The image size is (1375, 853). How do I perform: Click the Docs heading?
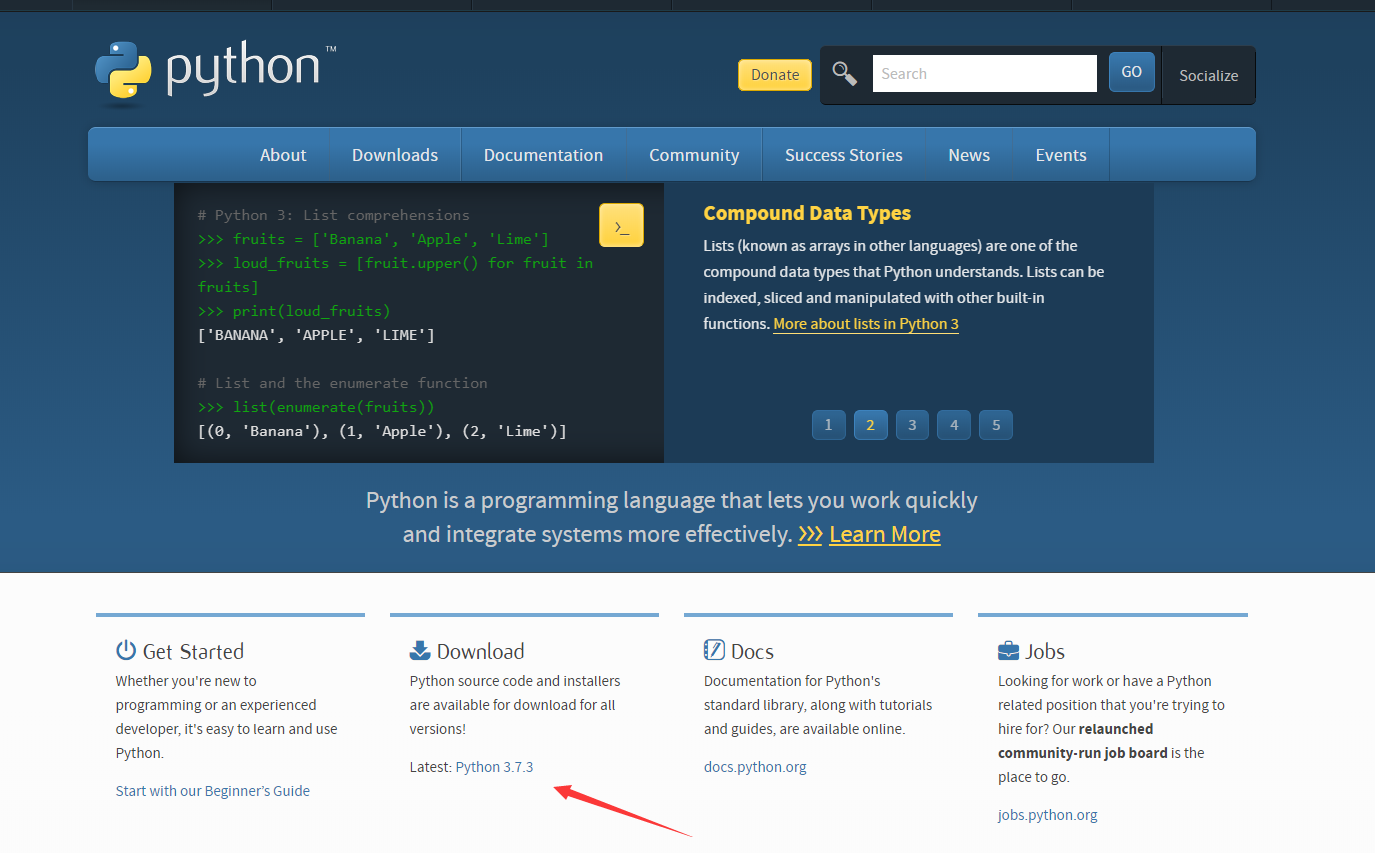coord(752,651)
